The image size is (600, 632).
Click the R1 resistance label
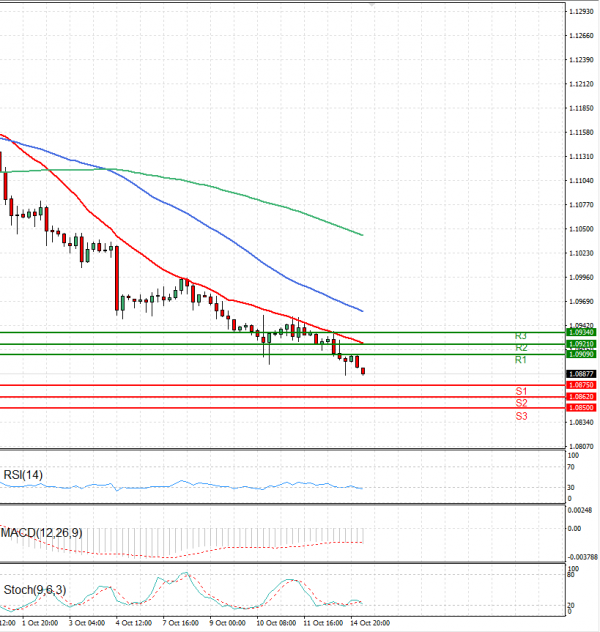tap(521, 360)
